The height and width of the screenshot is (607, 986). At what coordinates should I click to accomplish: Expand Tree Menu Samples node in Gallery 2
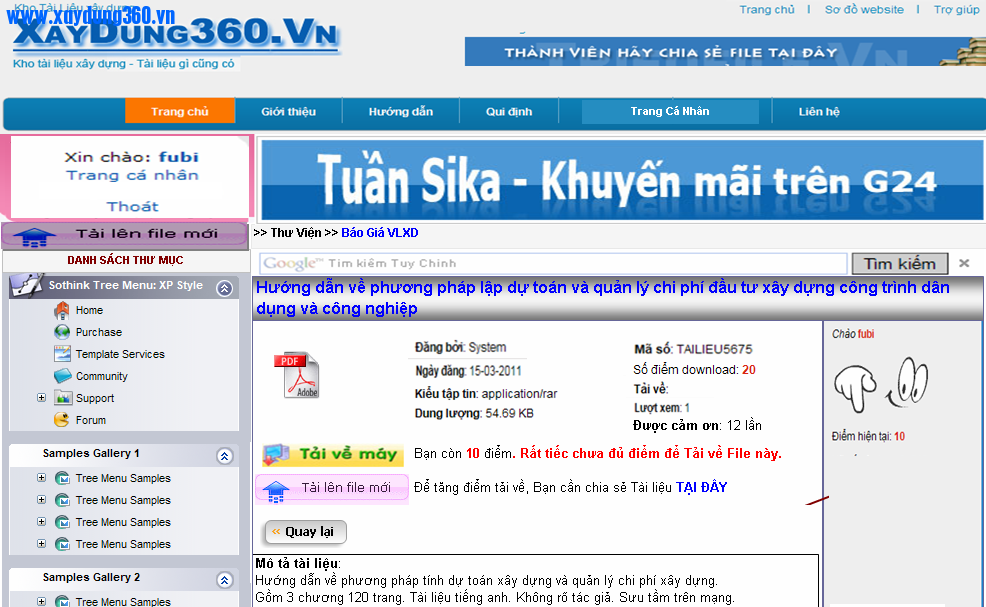42,601
